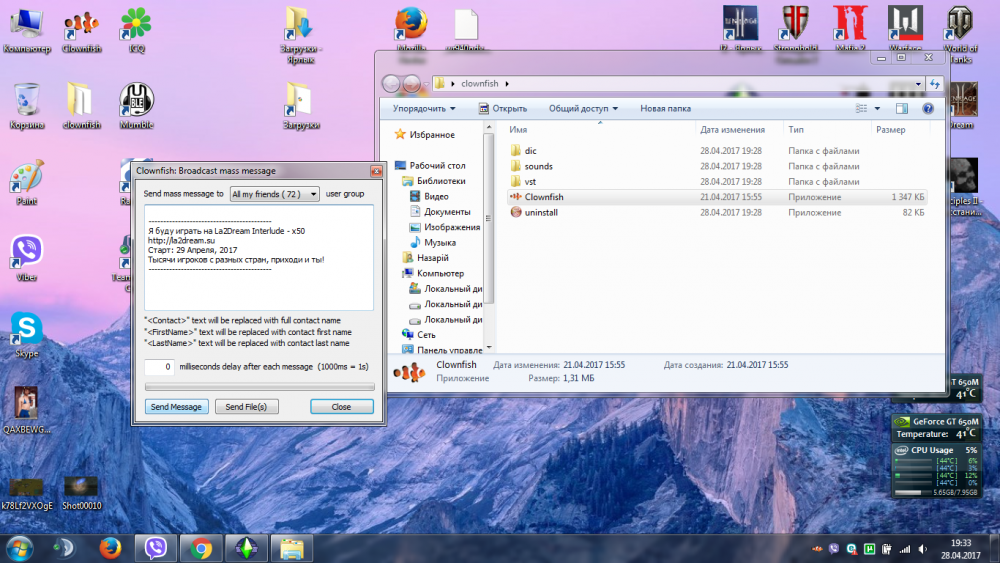Click the Paint desktop shortcut
The image size is (1000, 563).
pyautogui.click(x=26, y=178)
